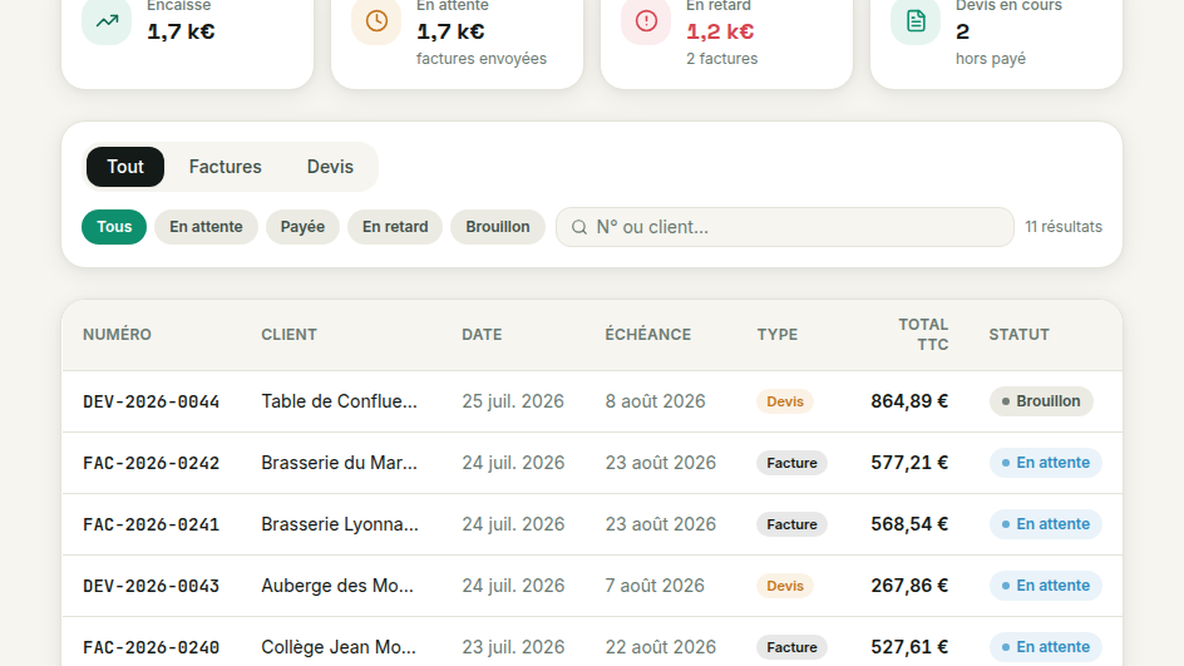
Task: Click the En attente badge of FAC-2026-0242
Action: [x=1046, y=463]
